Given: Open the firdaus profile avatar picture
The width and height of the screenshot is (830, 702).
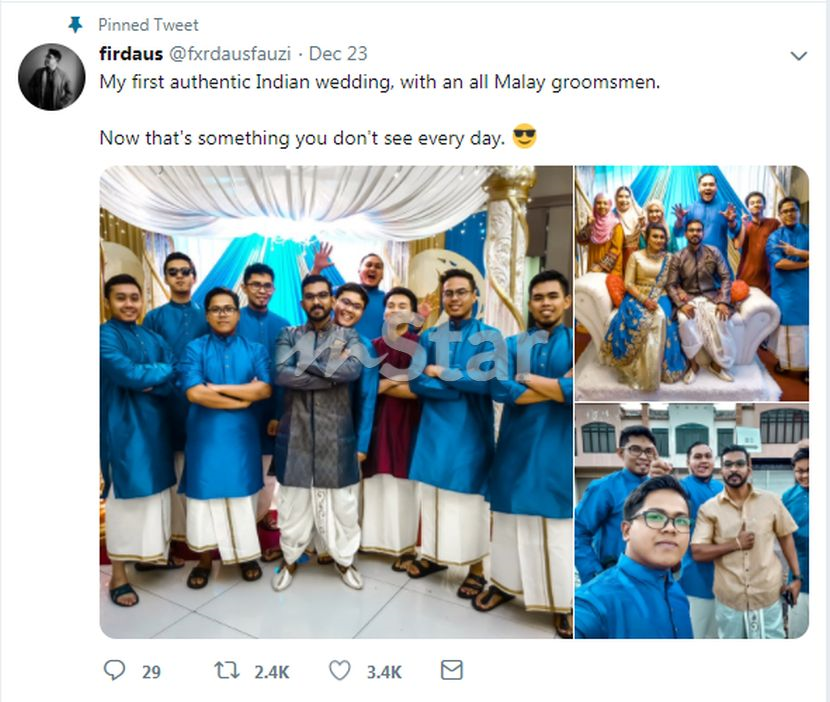Looking at the screenshot, I should point(51,77).
